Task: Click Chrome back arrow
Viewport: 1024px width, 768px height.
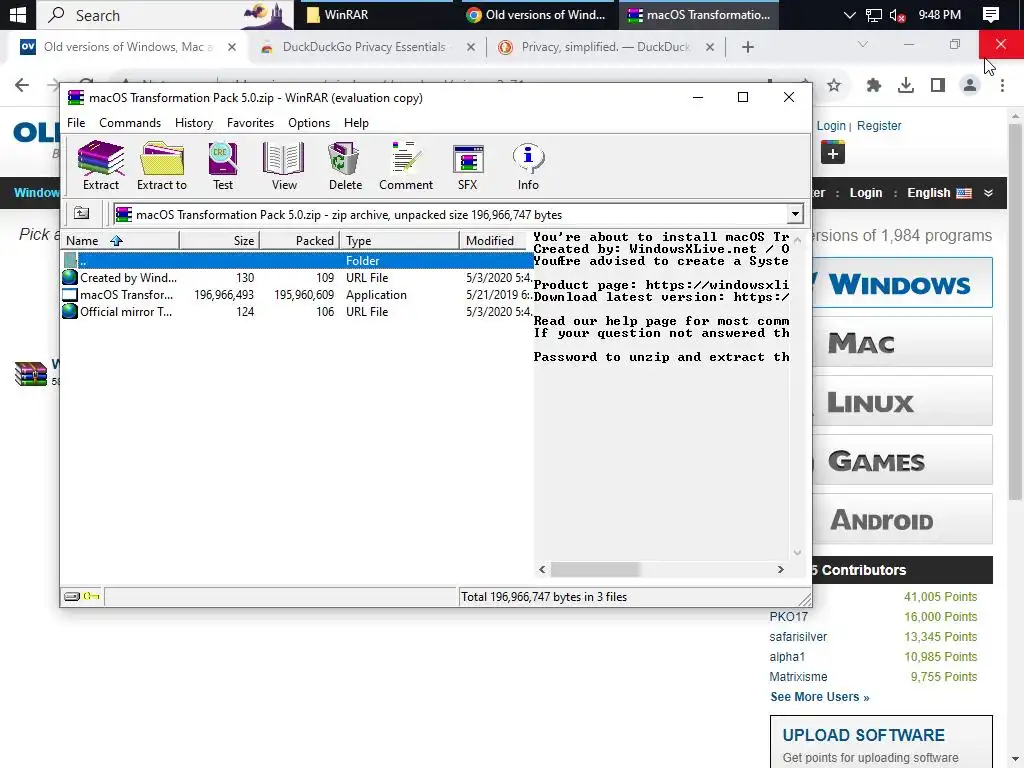Action: [22, 85]
